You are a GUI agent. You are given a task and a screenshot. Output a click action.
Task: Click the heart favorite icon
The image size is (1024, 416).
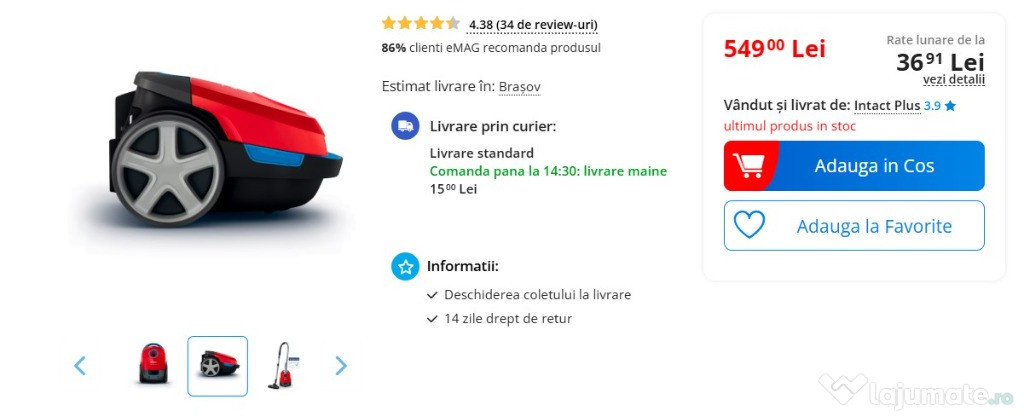tap(749, 225)
